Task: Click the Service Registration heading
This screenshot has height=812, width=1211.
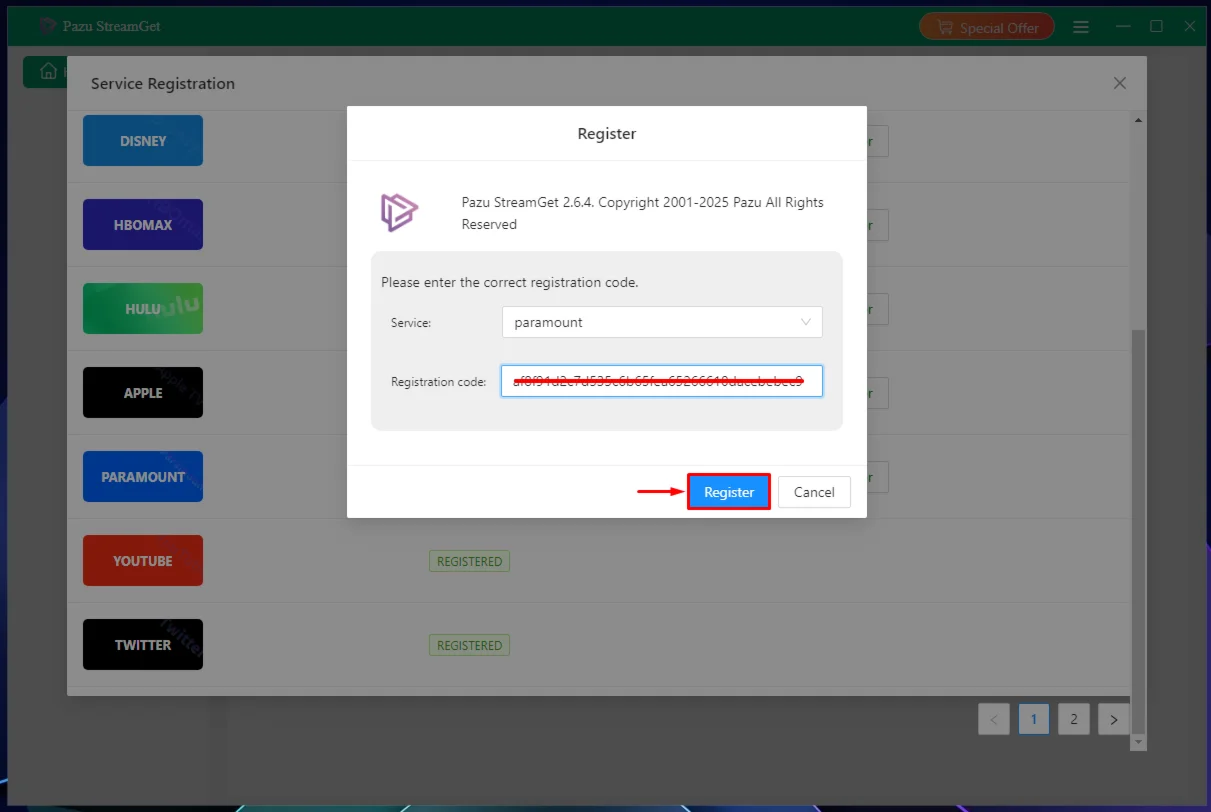Action: (163, 83)
